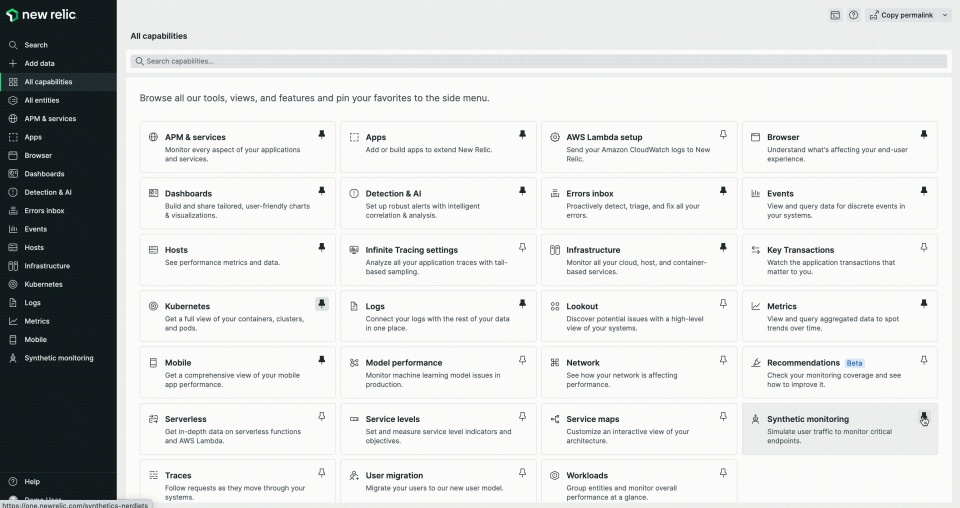Click the Infrastructure sidebar icon

click(13, 266)
